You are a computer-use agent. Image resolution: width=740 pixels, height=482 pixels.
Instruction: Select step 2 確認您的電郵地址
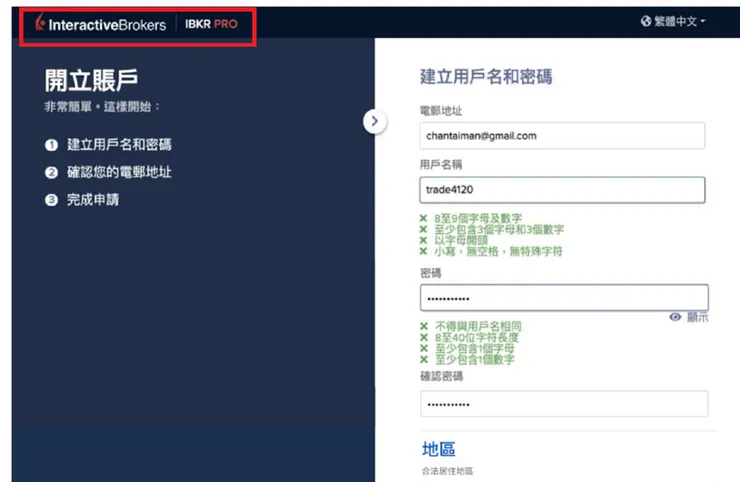pyautogui.click(x=108, y=172)
